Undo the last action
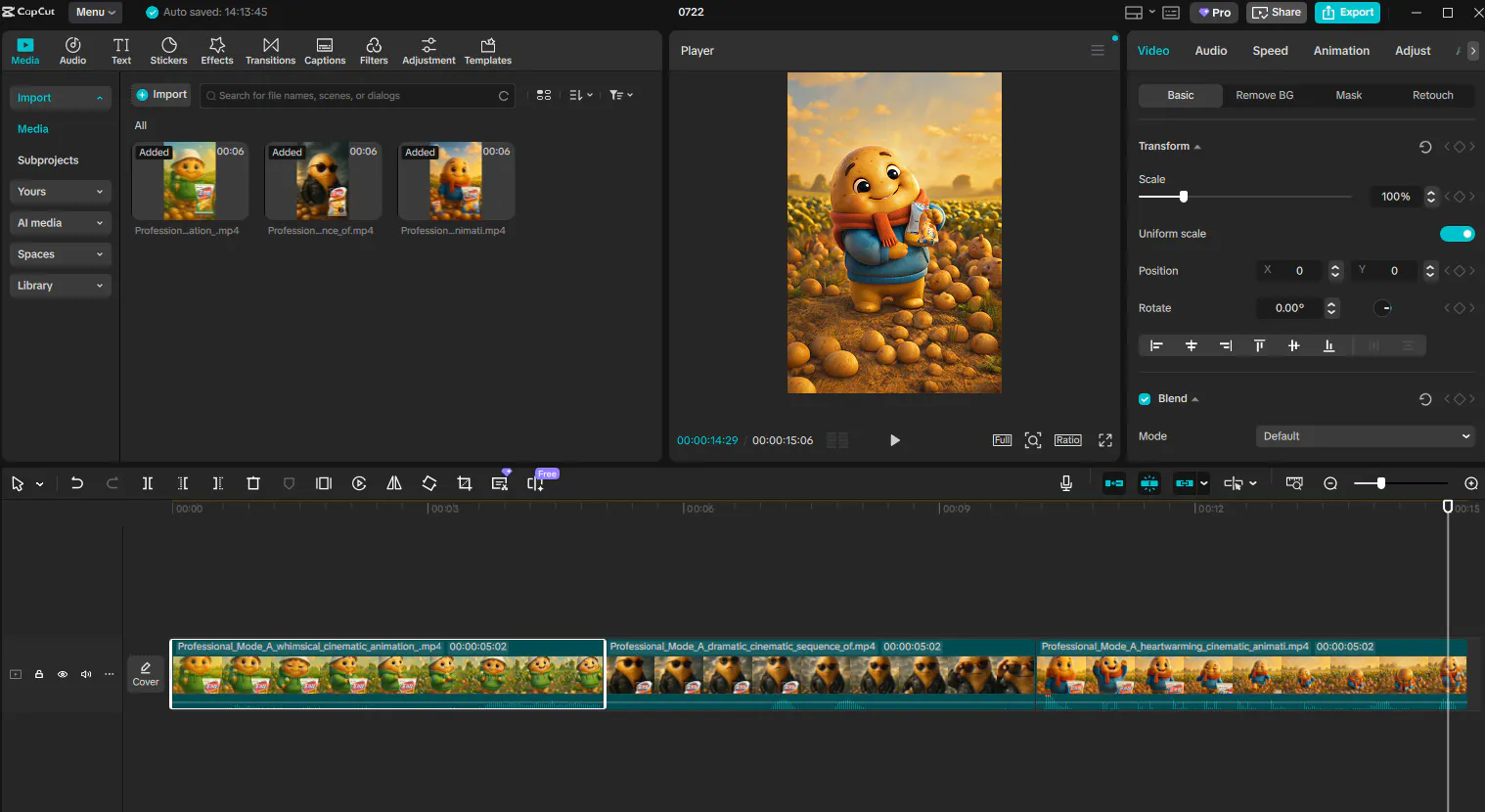 77,483
